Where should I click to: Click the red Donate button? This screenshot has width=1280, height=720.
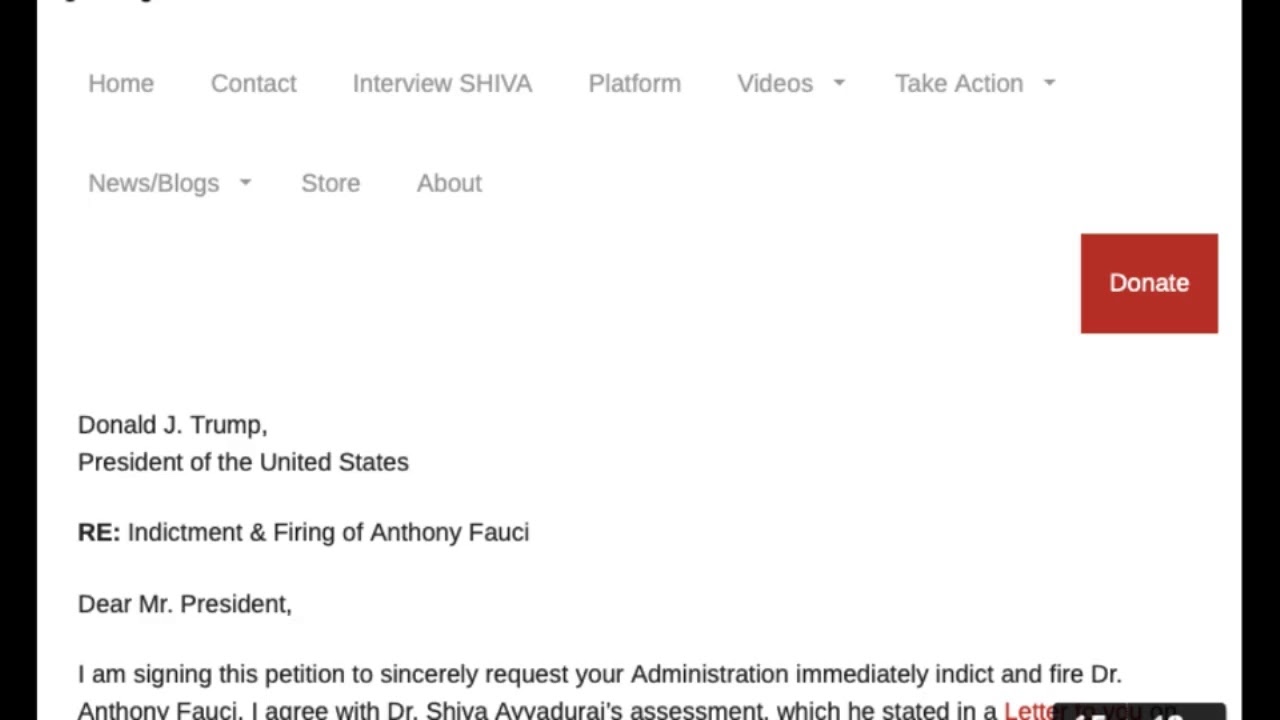[x=1149, y=283]
